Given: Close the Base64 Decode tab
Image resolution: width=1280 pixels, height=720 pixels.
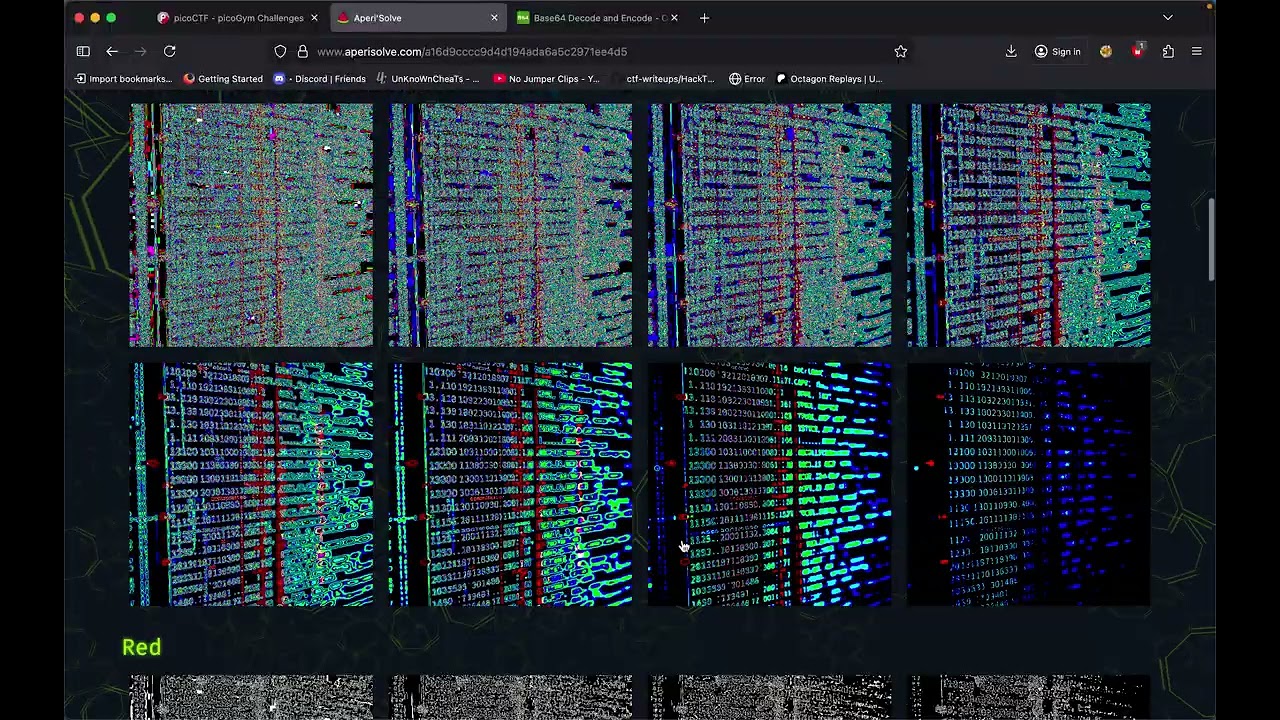Looking at the screenshot, I should [674, 18].
